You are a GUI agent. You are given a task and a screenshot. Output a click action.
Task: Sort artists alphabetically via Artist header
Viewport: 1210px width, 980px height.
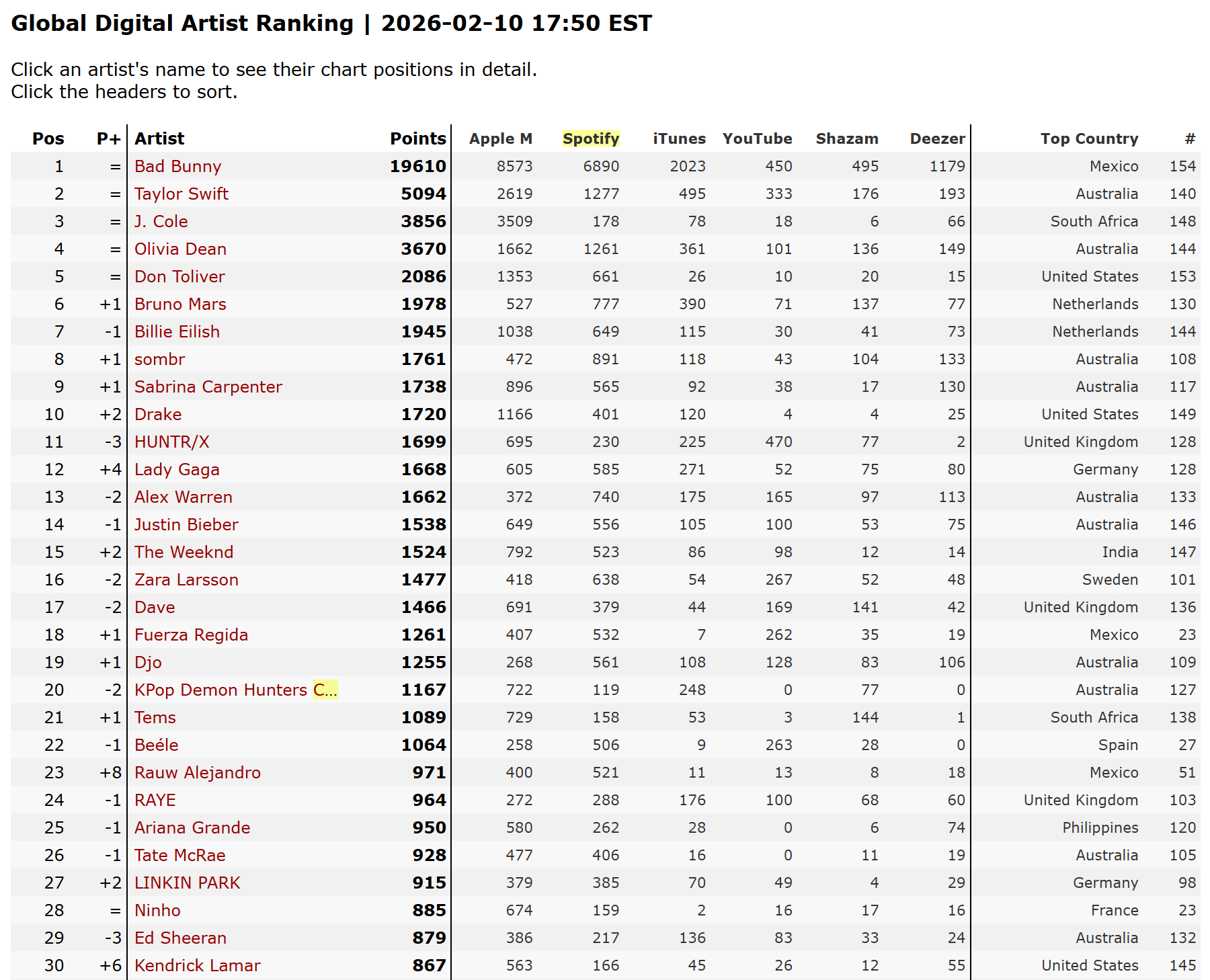[x=159, y=138]
